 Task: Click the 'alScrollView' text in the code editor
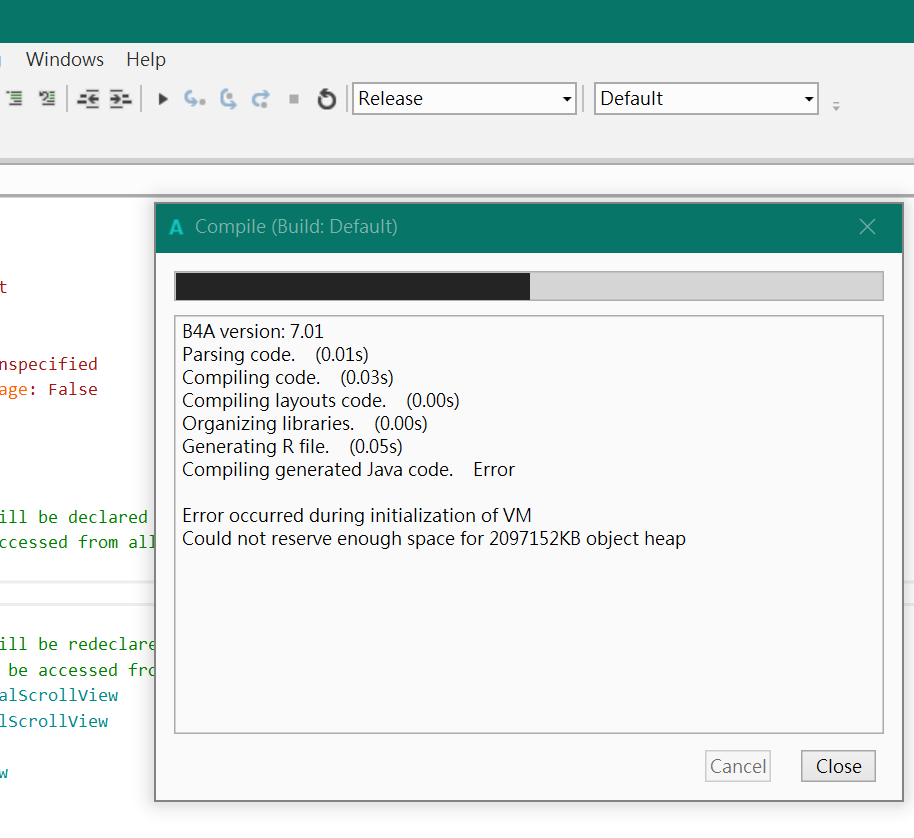(x=58, y=695)
